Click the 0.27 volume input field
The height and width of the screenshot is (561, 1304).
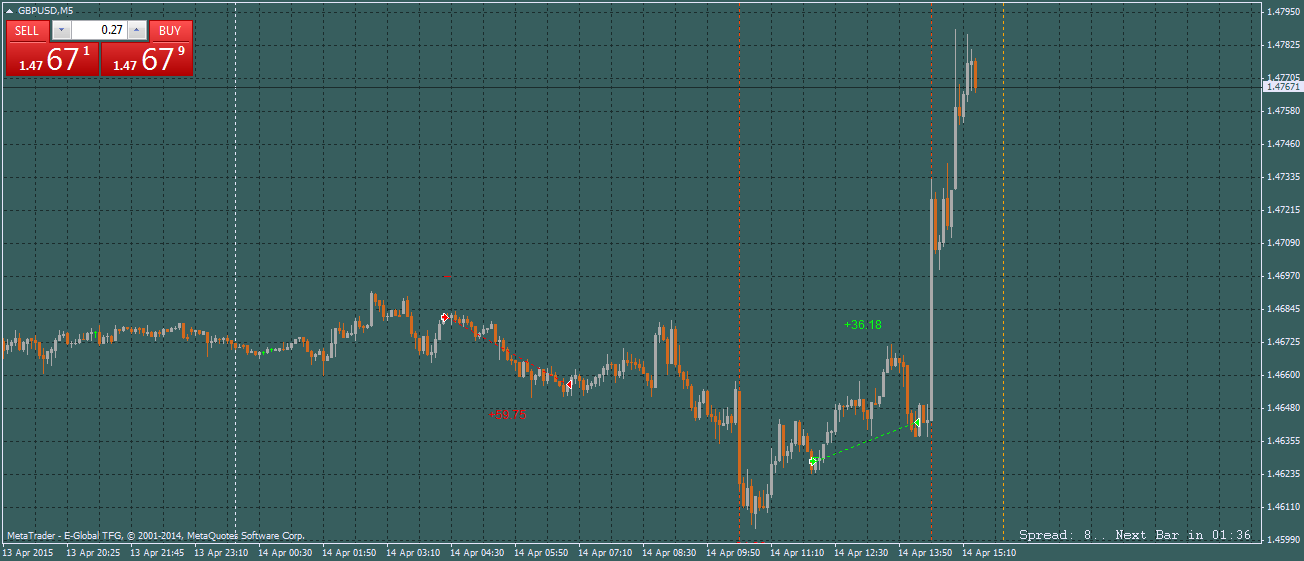click(100, 31)
